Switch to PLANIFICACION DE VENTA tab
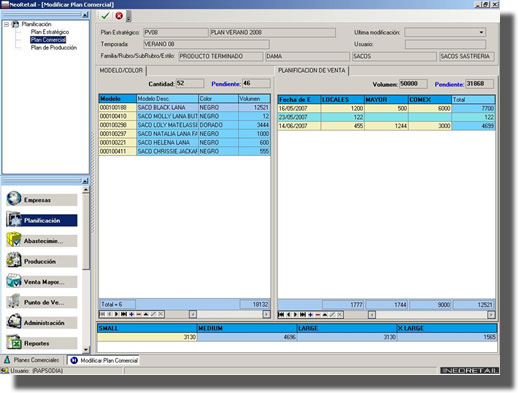Screen dimensions: 518x393 point(312,70)
